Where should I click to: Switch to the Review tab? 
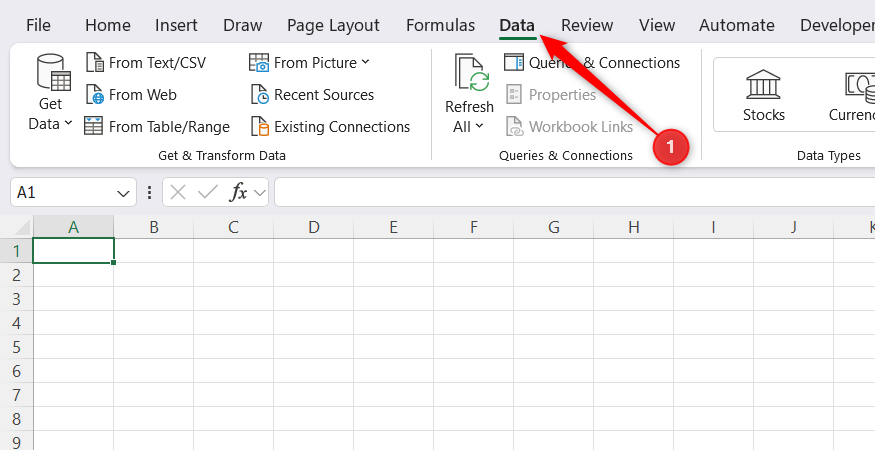click(x=587, y=25)
